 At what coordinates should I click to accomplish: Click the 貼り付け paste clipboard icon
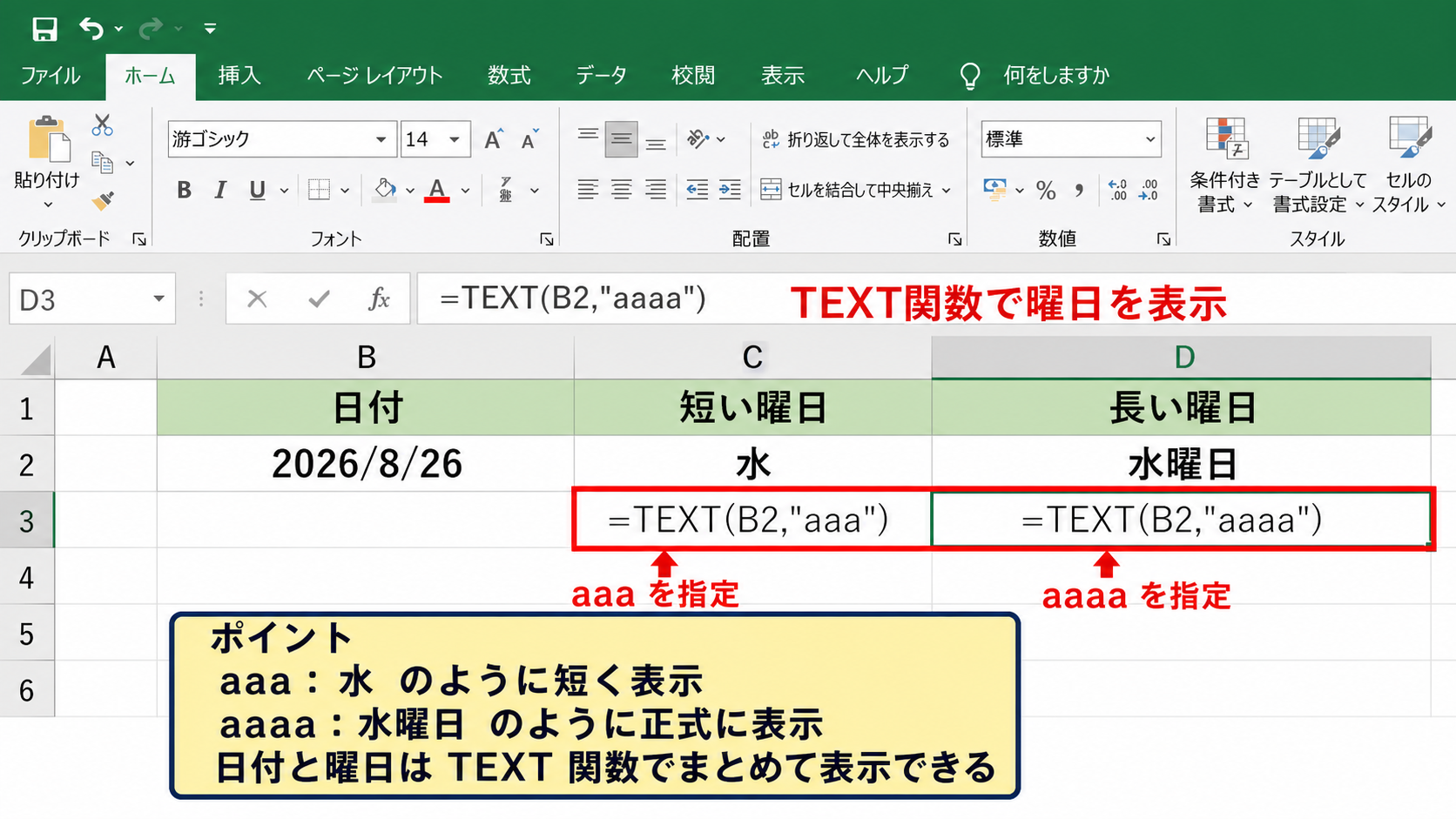(48, 139)
